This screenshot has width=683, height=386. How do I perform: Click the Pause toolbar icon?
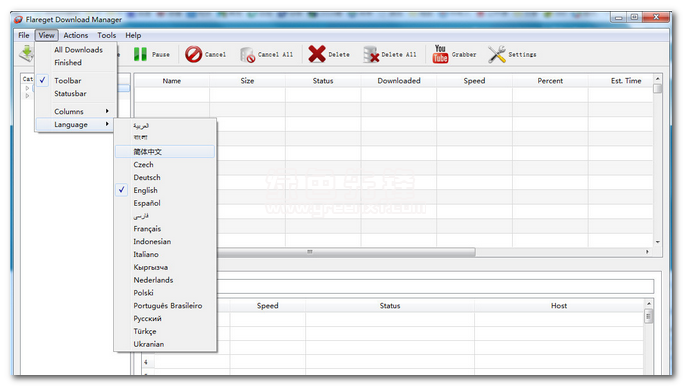coord(140,54)
